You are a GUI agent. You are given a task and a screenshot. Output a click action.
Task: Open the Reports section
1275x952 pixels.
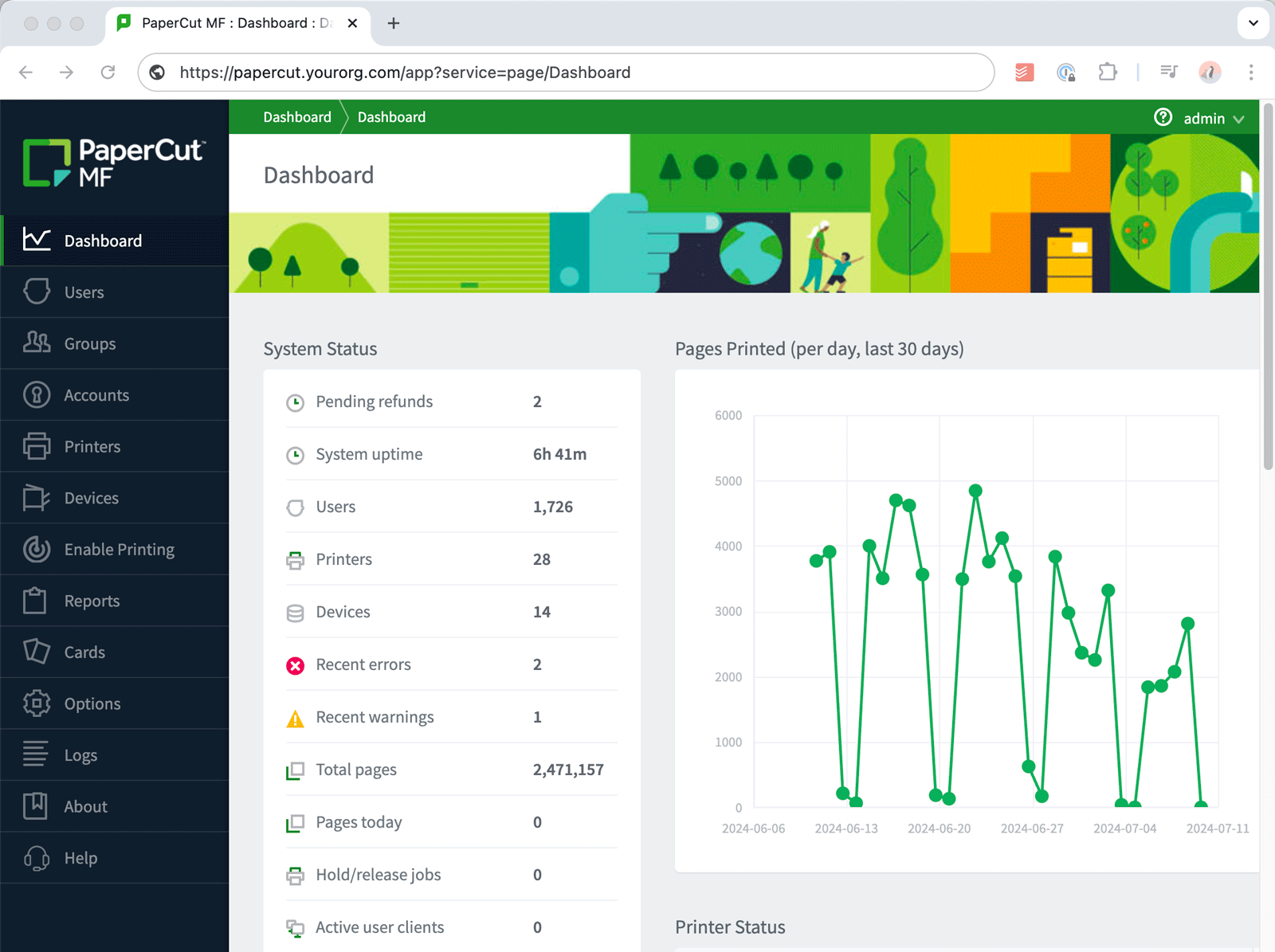pos(115,601)
